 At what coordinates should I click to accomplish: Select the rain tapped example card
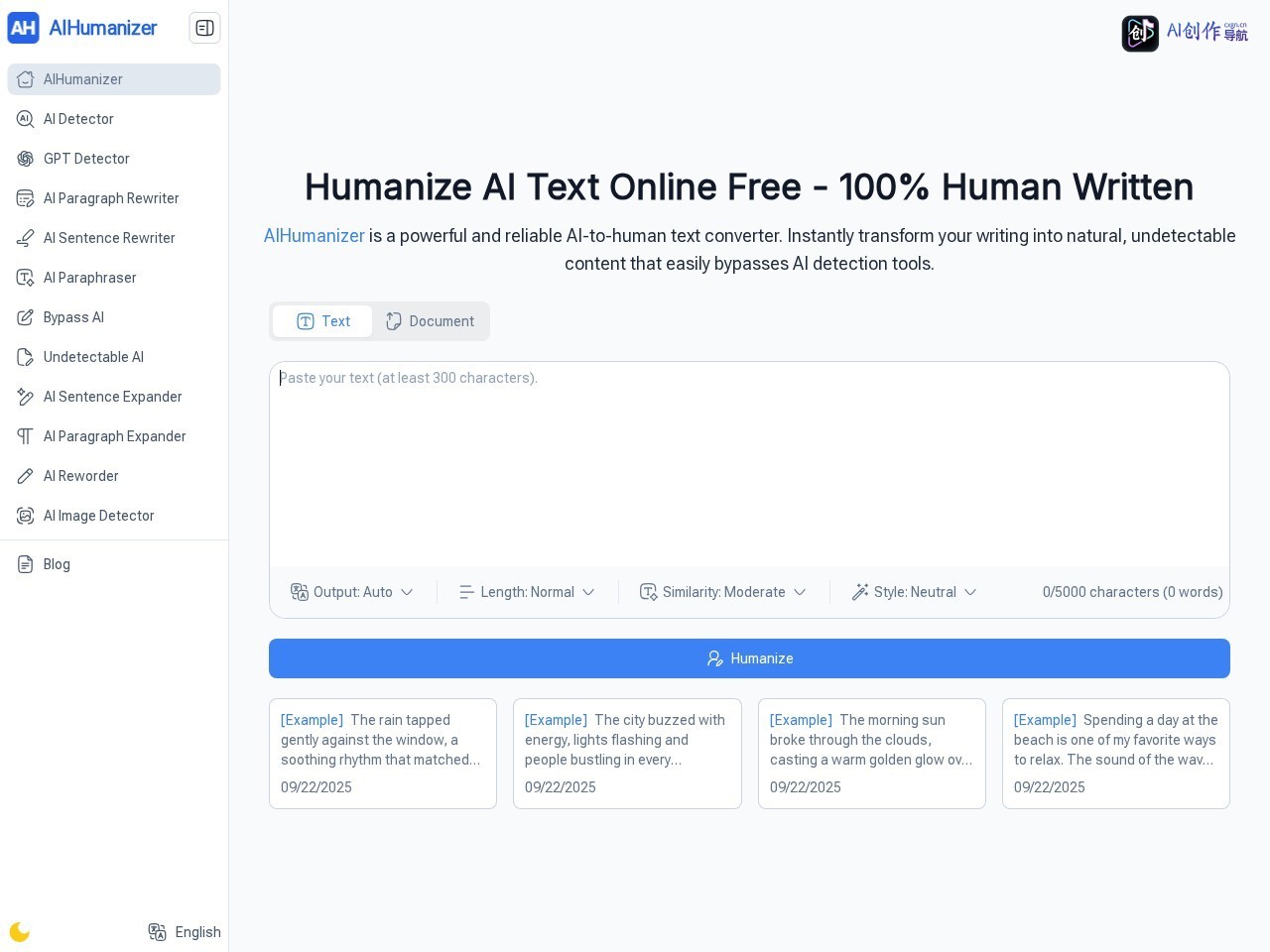click(383, 754)
